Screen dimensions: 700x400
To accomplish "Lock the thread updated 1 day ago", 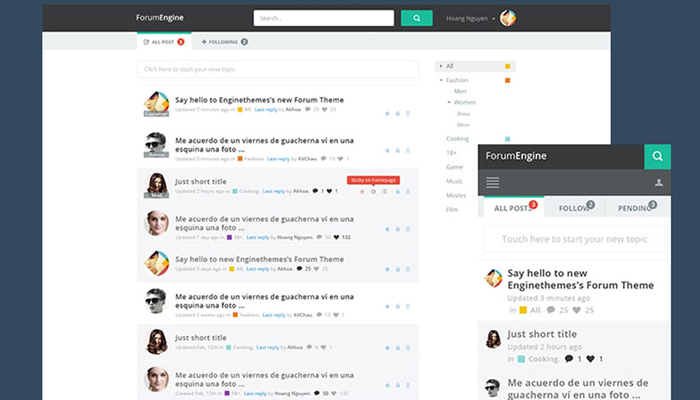I will coord(397,229).
